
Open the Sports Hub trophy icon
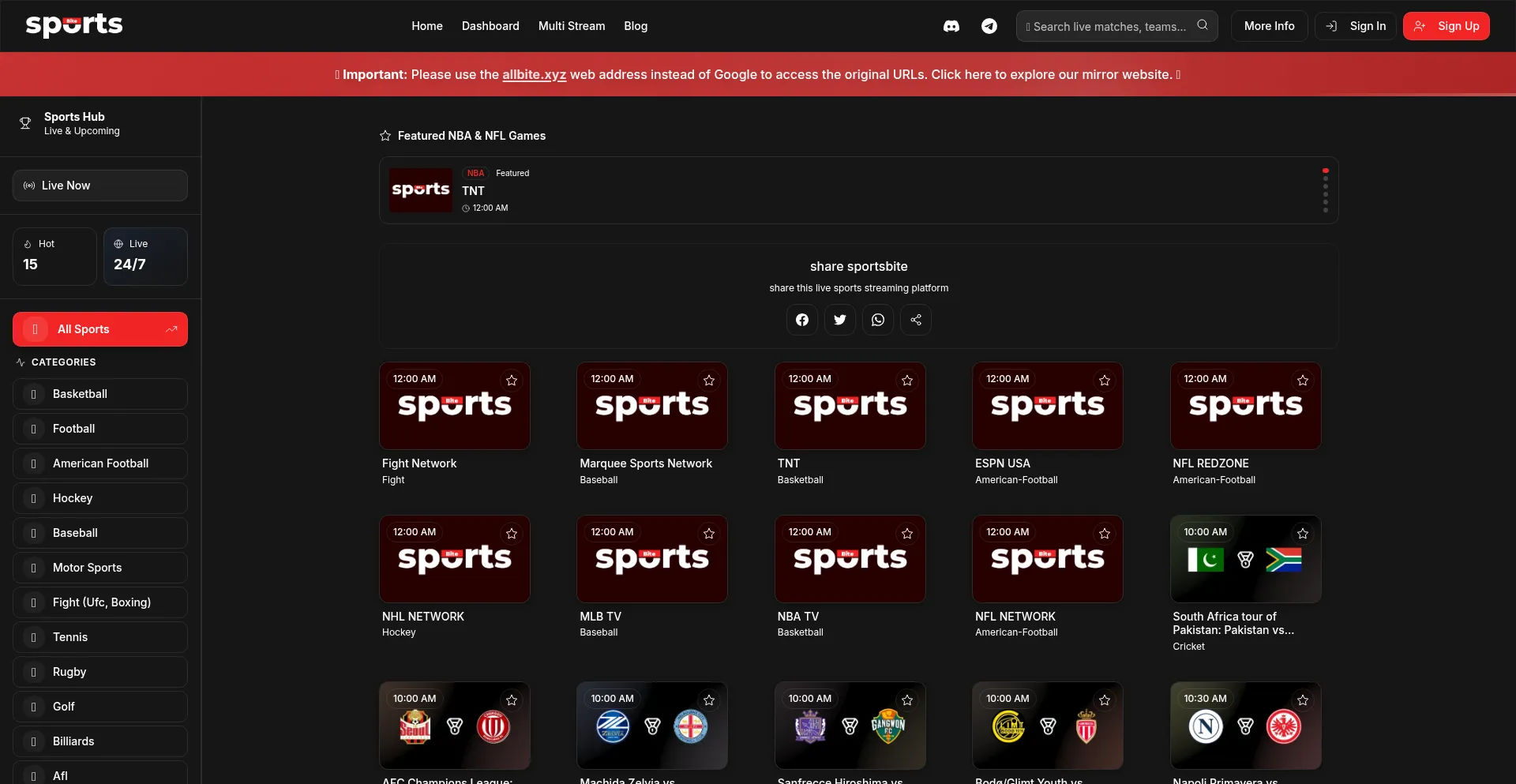(25, 123)
